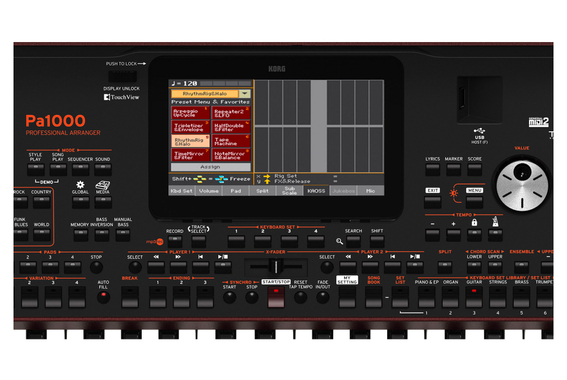The height and width of the screenshot is (380, 567).
Task: Open the Marker page button
Action: tap(453, 170)
